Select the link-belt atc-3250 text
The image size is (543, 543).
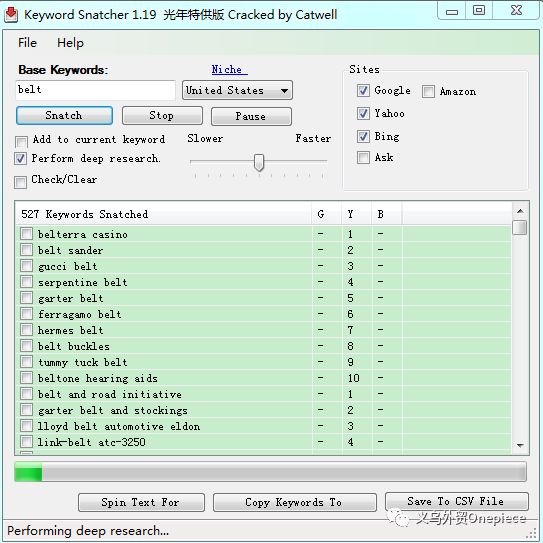click(91, 442)
